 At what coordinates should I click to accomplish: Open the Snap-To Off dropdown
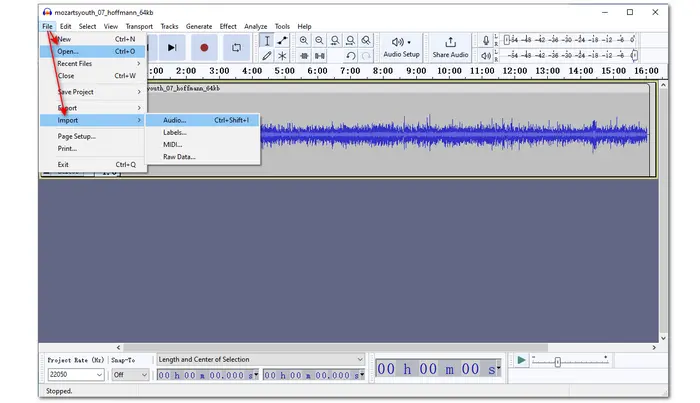[130, 374]
